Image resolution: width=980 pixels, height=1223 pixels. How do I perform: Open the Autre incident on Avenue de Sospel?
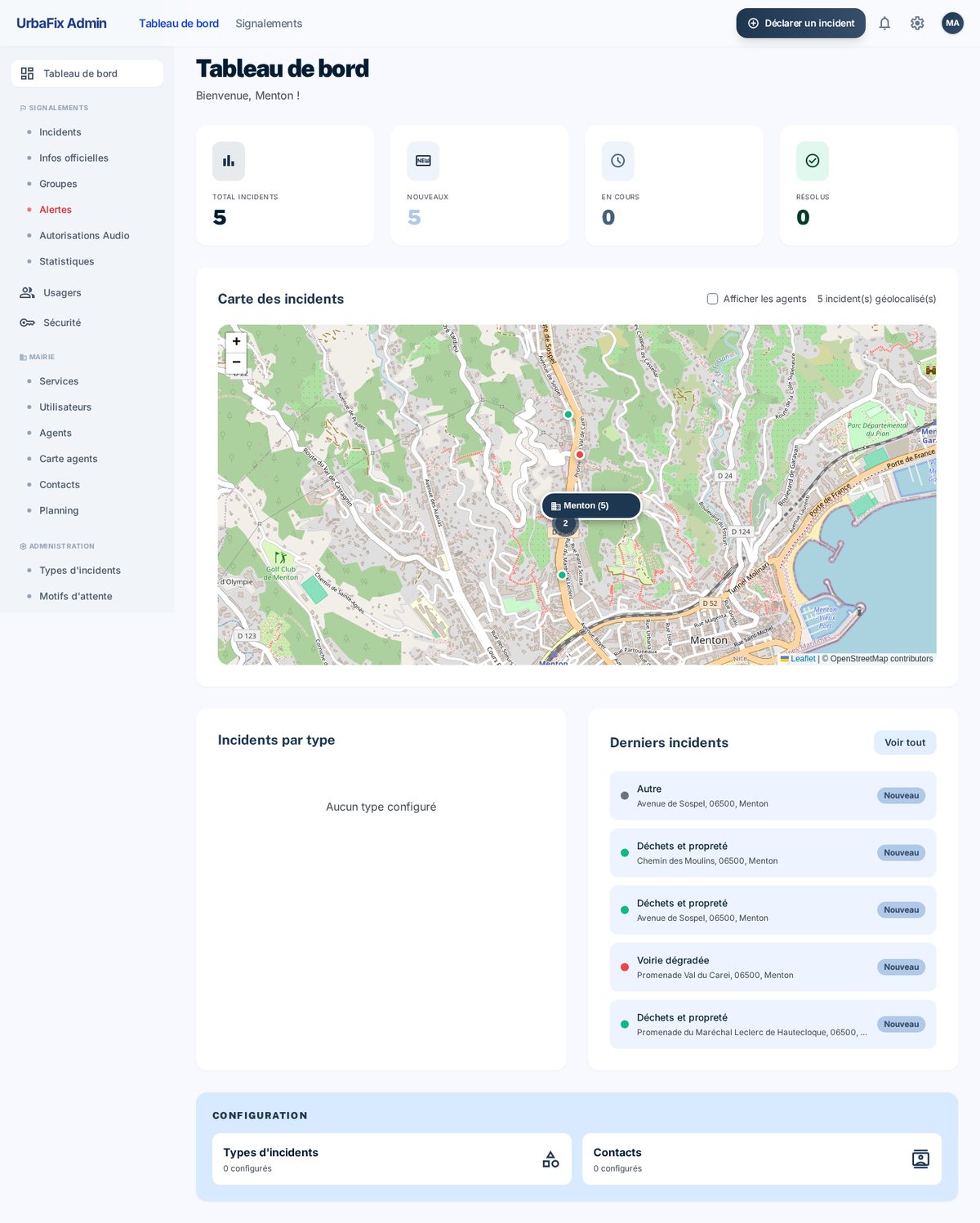click(x=773, y=796)
